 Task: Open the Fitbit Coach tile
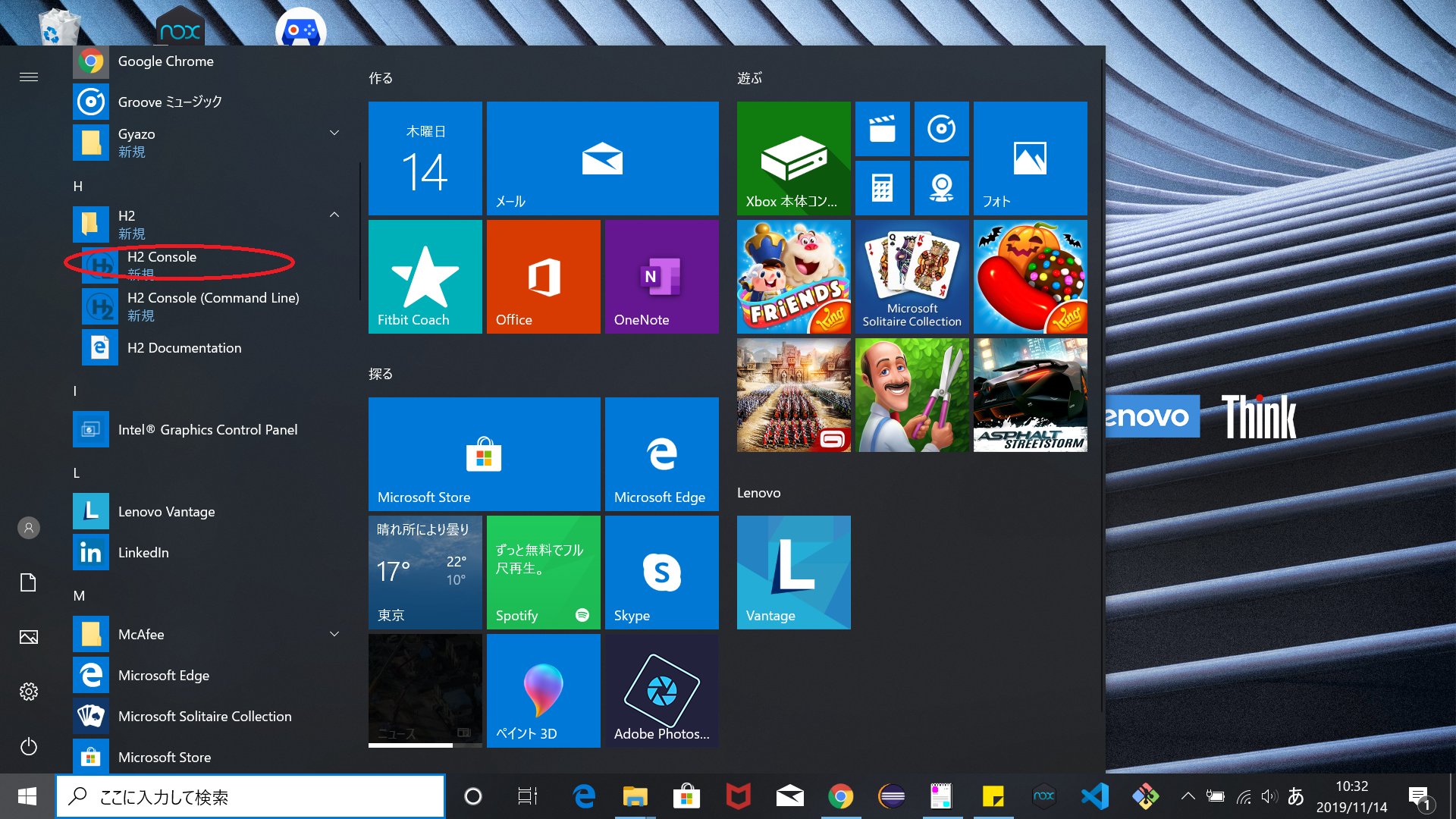(x=425, y=277)
